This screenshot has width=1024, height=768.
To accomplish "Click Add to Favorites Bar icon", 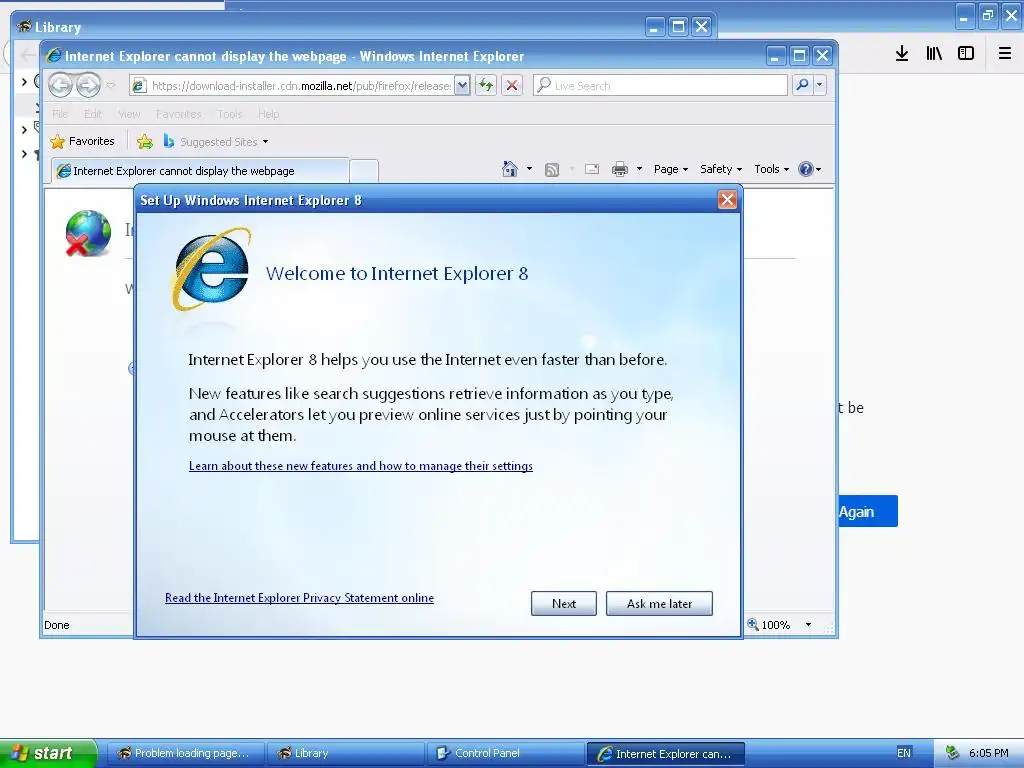I will pos(145,141).
